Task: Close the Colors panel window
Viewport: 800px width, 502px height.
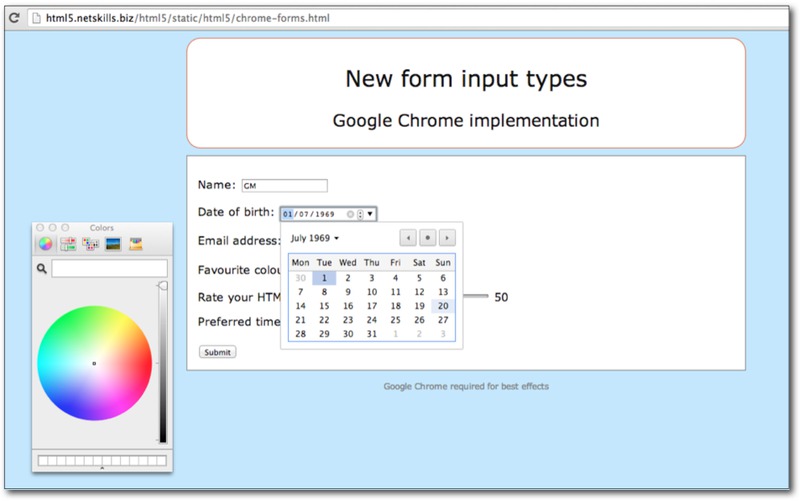Action: [40, 228]
